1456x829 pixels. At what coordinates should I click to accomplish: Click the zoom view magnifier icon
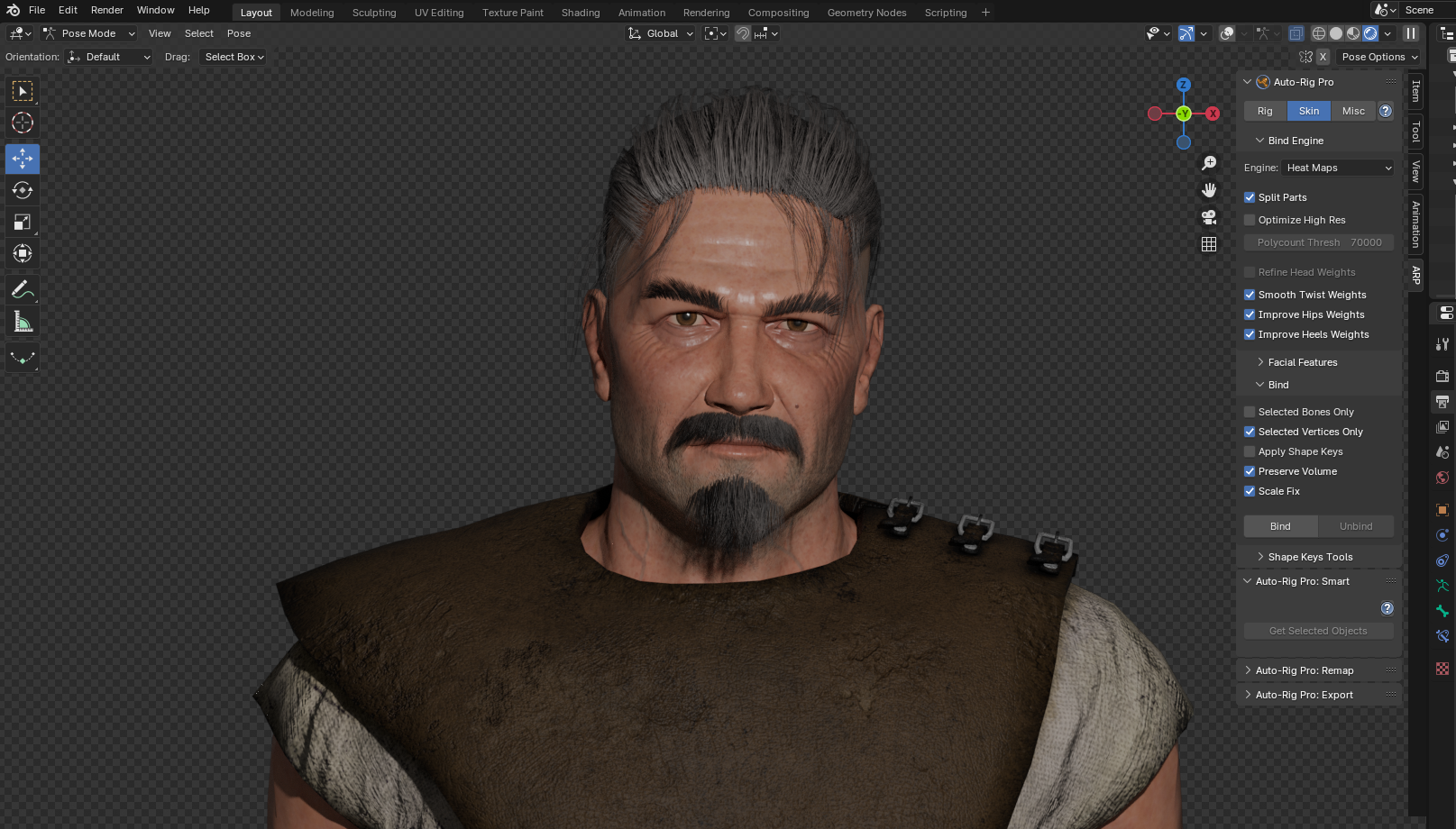point(1209,163)
